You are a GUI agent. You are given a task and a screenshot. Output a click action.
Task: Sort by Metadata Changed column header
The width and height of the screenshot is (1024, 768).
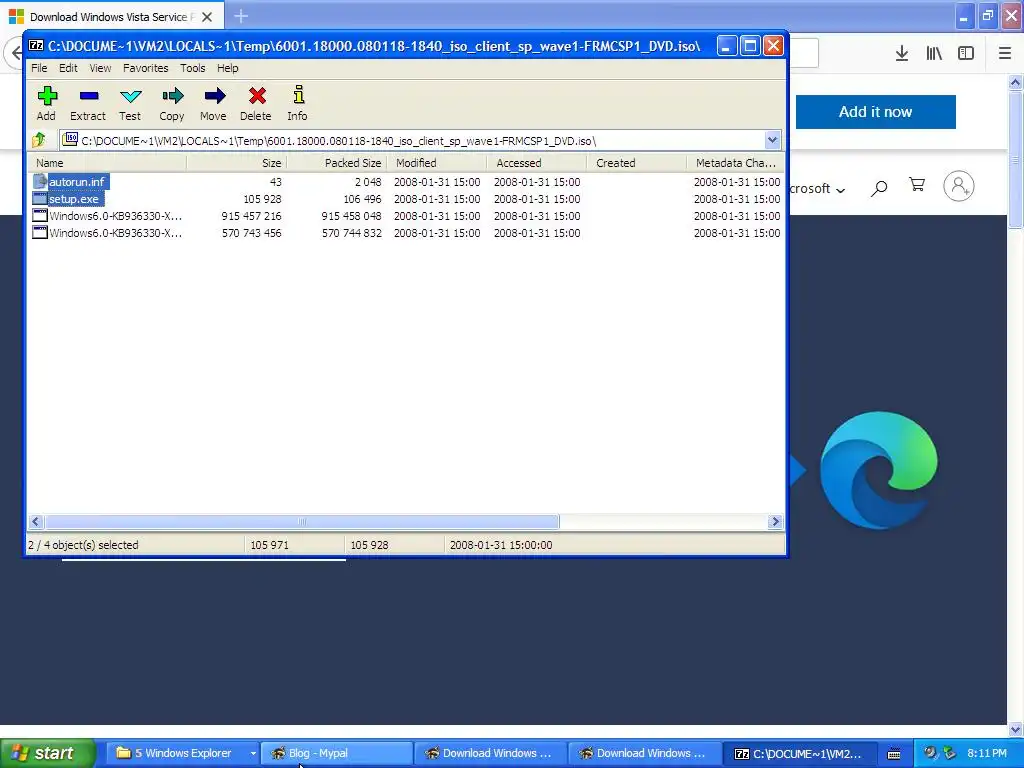pyautogui.click(x=735, y=163)
